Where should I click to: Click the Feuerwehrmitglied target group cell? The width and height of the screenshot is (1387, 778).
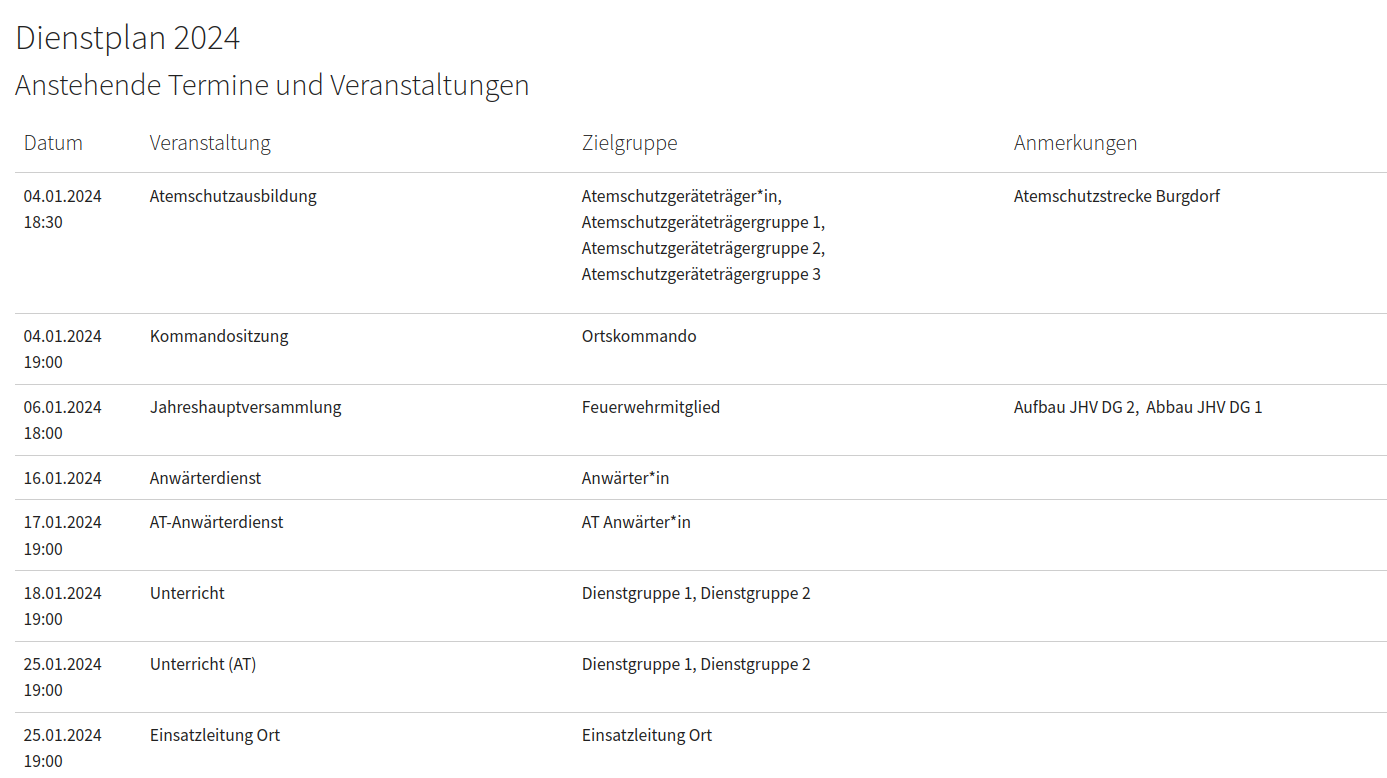coord(651,407)
